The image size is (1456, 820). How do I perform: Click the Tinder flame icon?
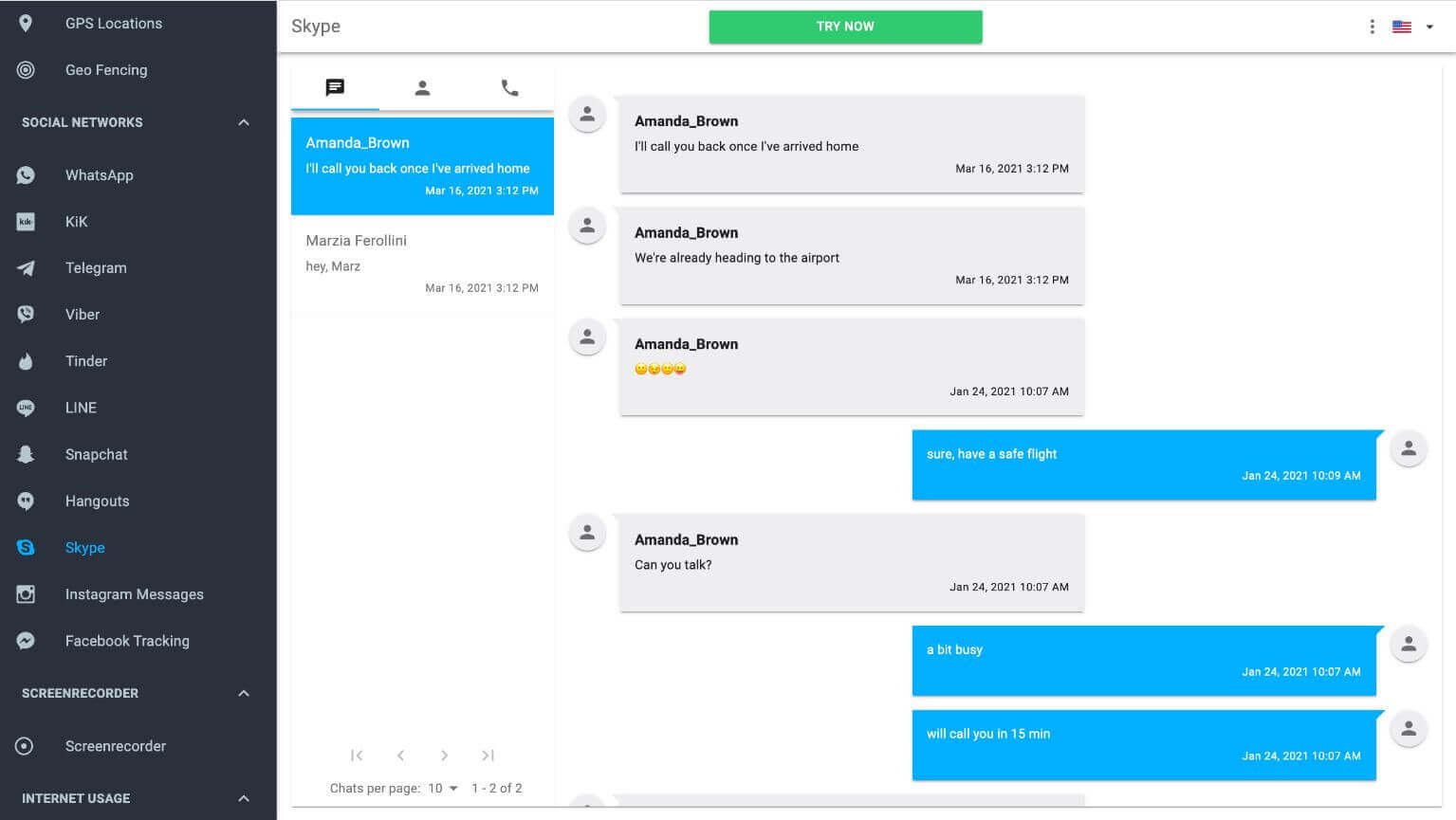[x=26, y=361]
